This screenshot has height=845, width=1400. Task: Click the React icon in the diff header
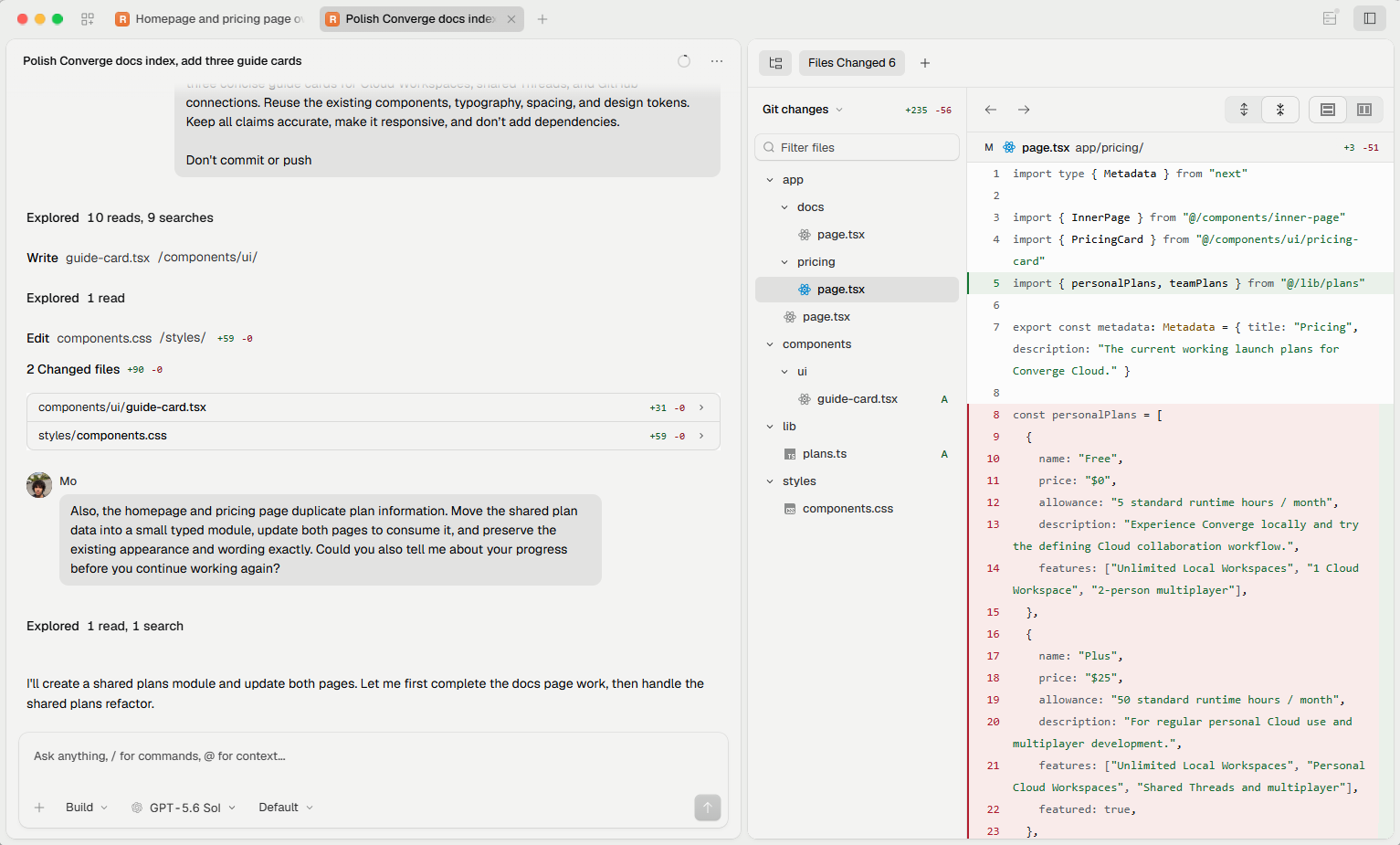coord(1009,147)
